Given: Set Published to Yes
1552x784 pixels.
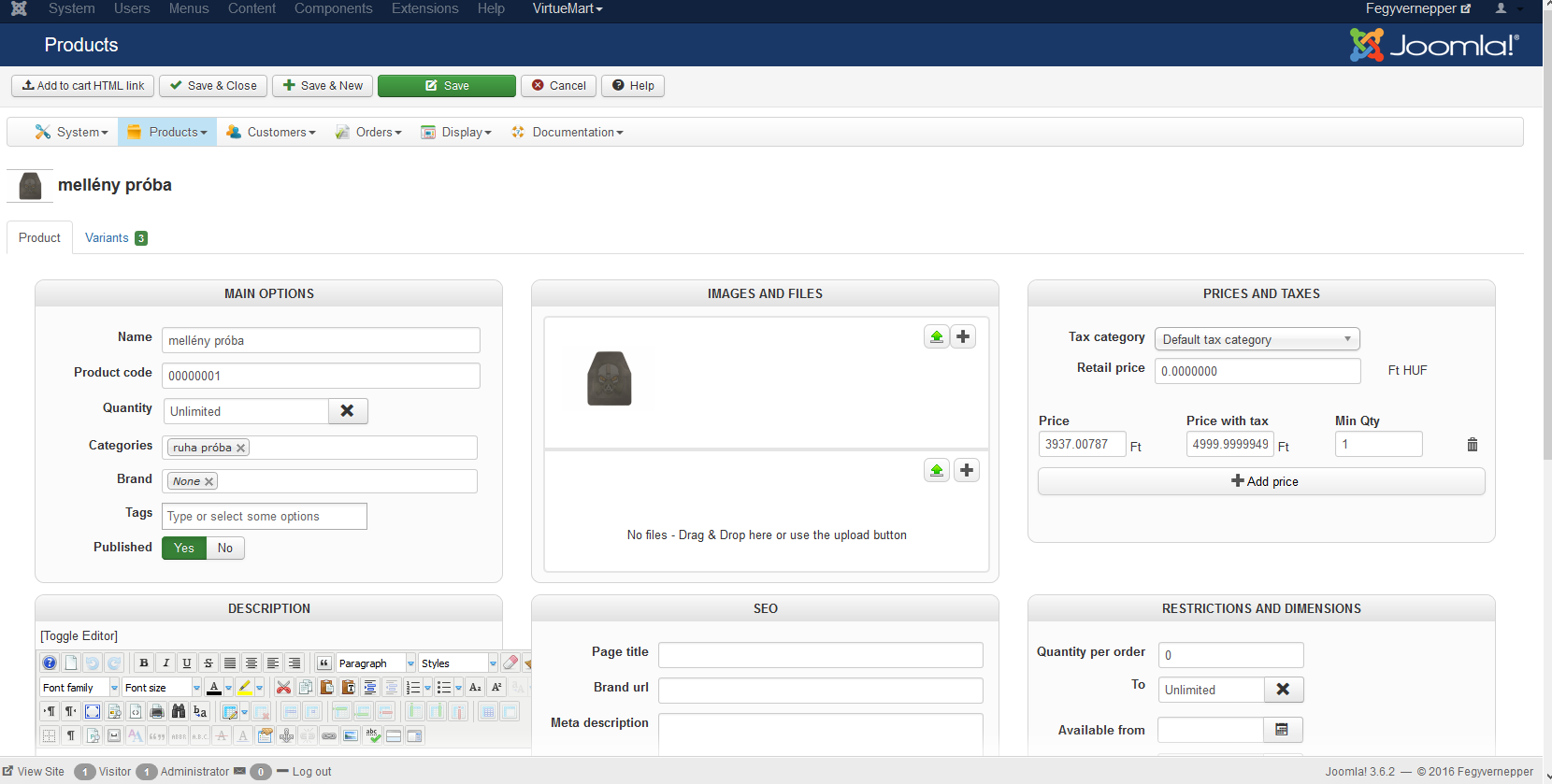Looking at the screenshot, I should (184, 548).
